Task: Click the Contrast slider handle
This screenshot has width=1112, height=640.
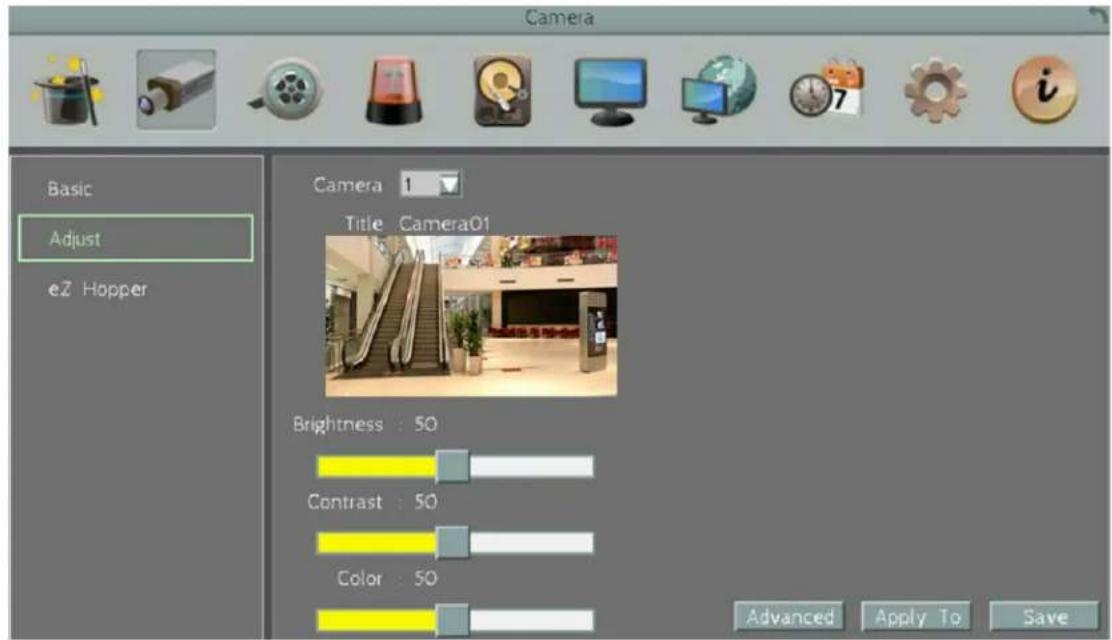Action: [452, 543]
